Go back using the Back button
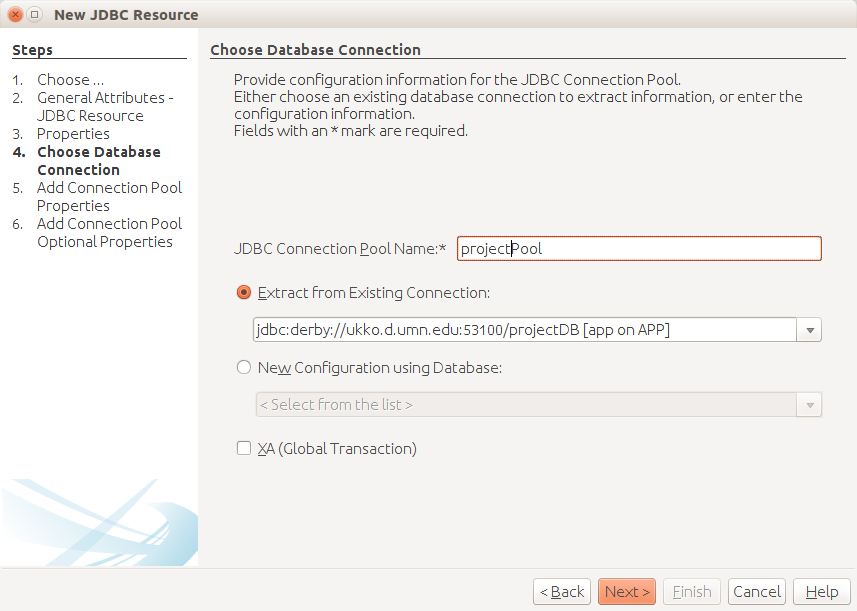Viewport: 857px width, 611px height. (x=561, y=591)
